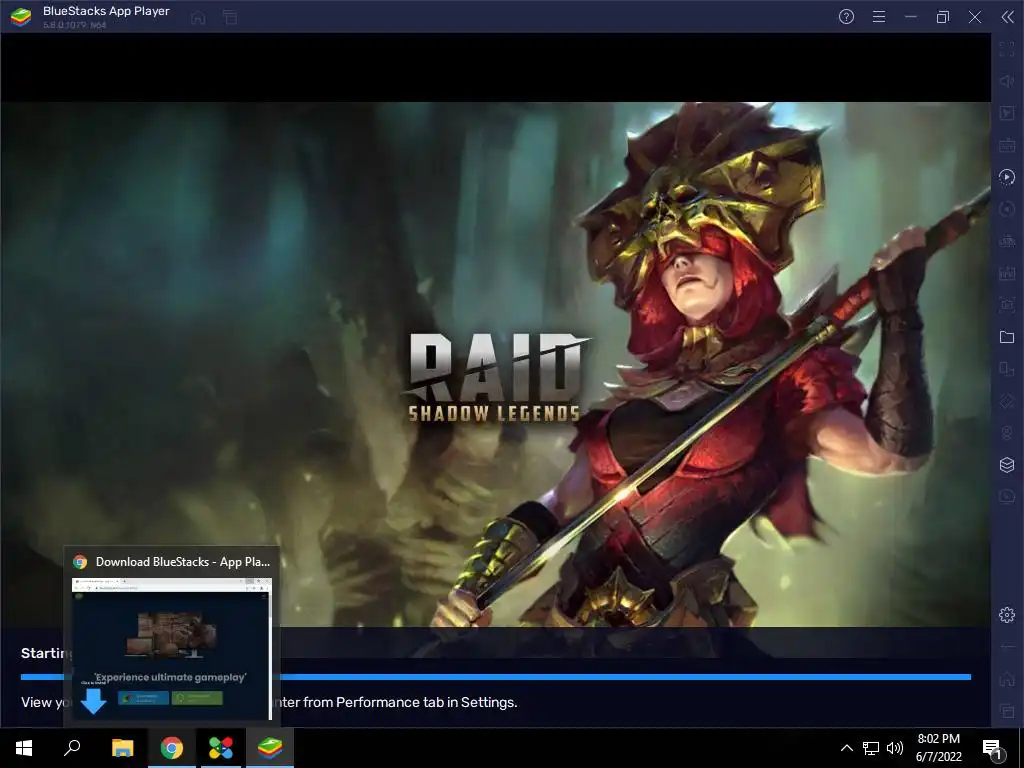Screen dimensions: 1024x768
Task: Open the Windows notification center
Action: 992,748
